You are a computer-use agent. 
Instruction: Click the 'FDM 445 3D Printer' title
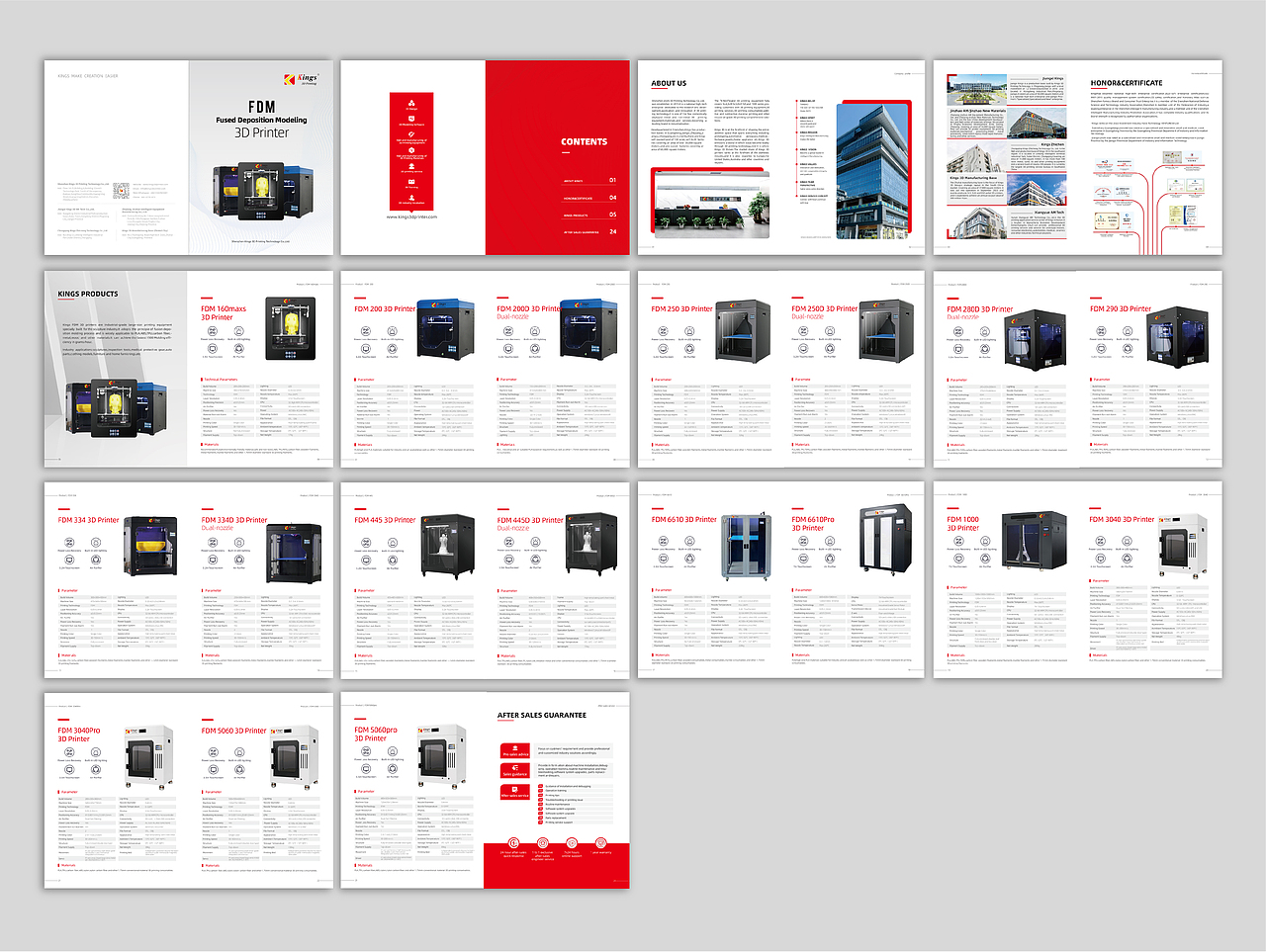385,520
